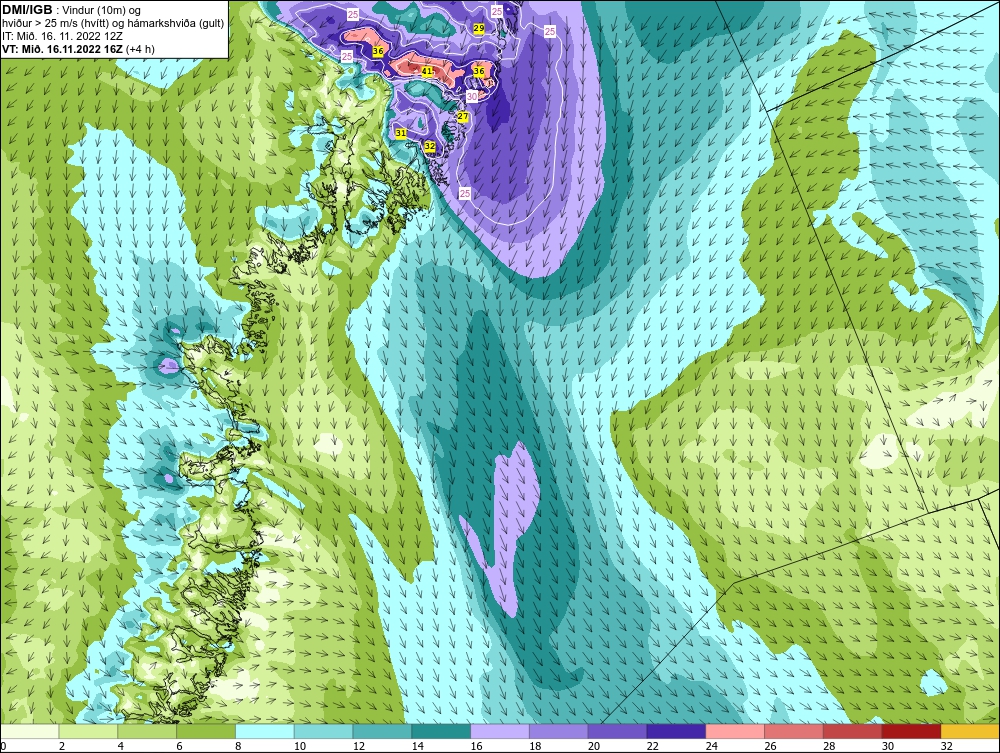
Task: Click the scale number 8 on the legend
Action: pos(238,746)
